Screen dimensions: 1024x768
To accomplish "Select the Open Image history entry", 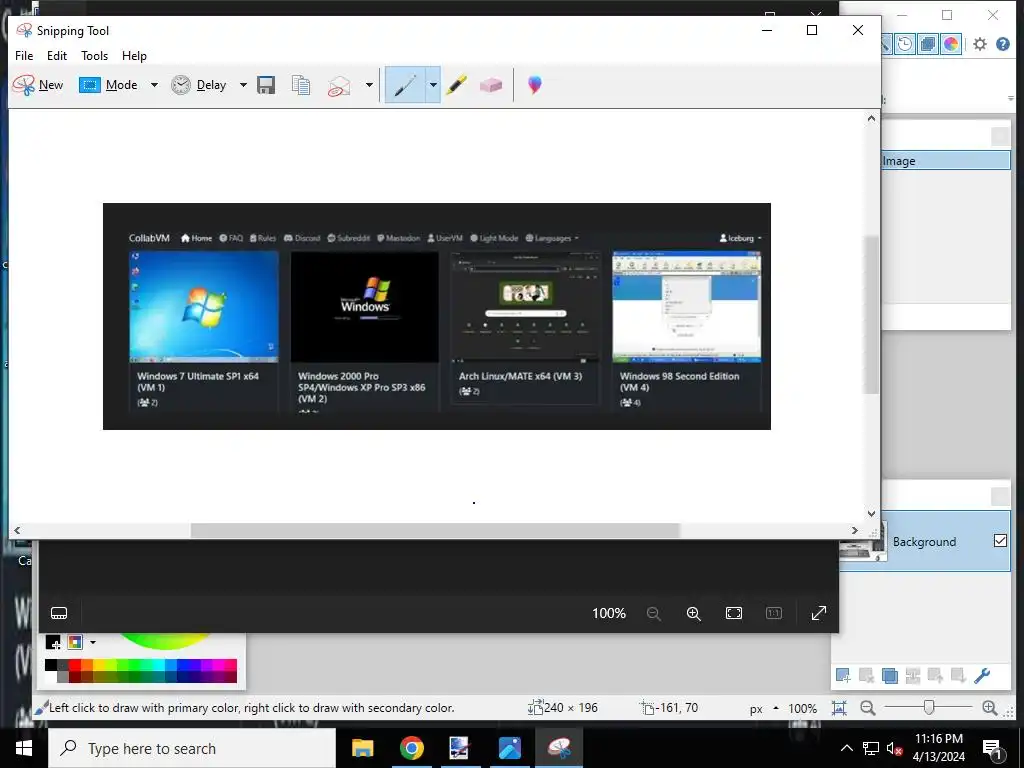I will [946, 161].
